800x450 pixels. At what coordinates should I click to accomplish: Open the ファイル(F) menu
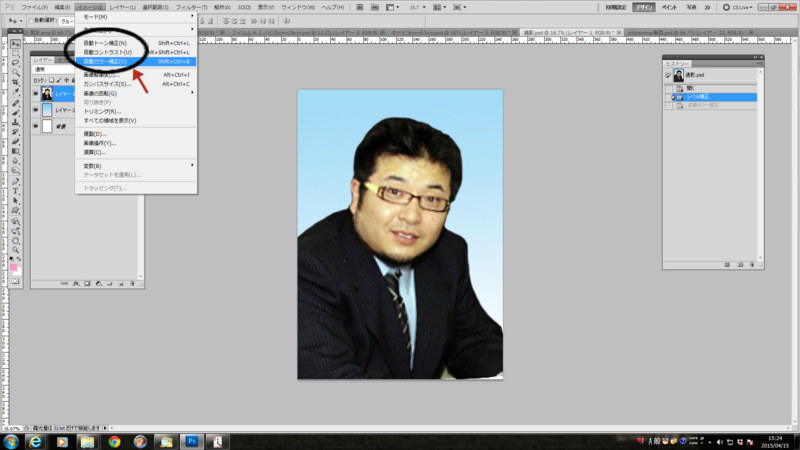coord(34,7)
